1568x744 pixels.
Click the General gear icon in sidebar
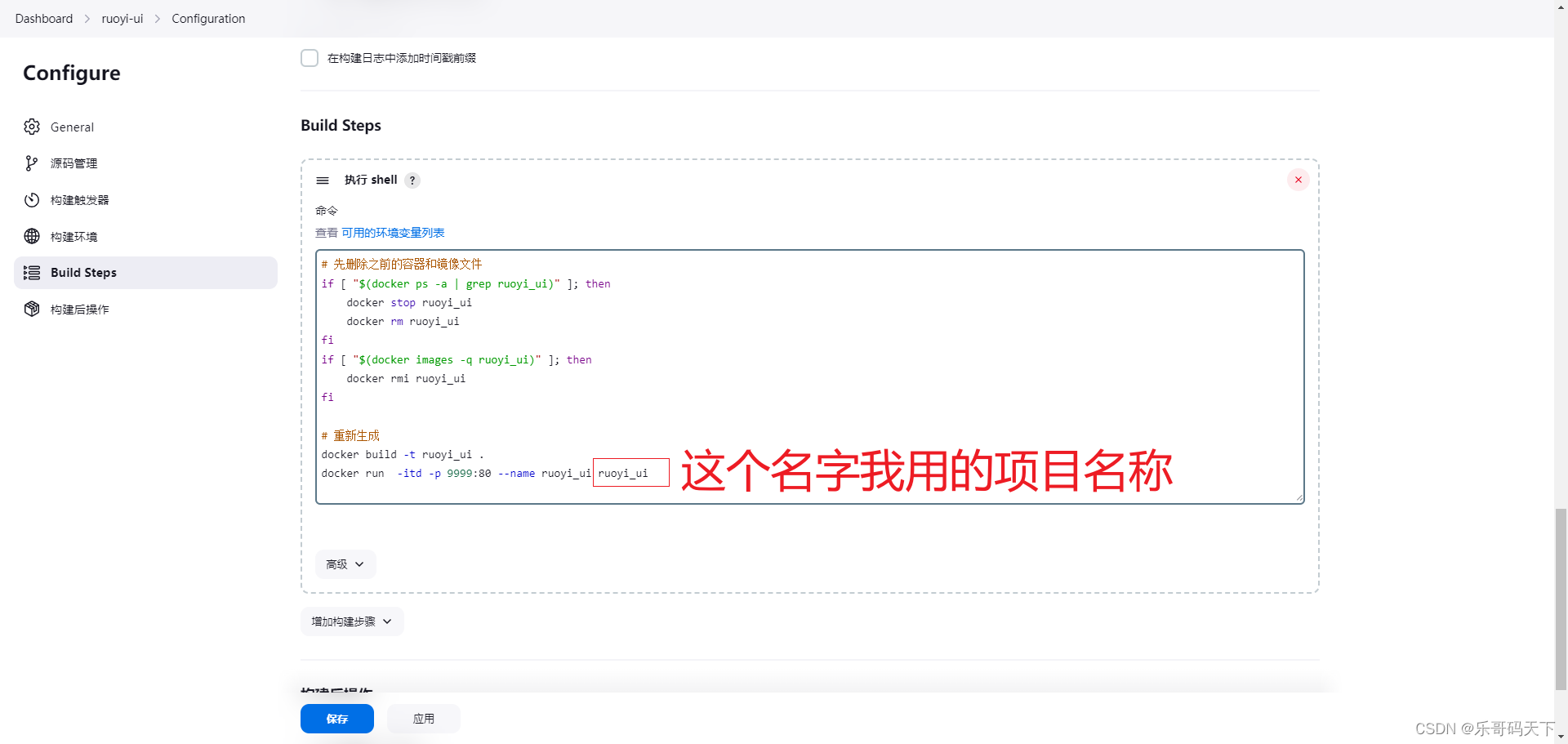[x=32, y=127]
